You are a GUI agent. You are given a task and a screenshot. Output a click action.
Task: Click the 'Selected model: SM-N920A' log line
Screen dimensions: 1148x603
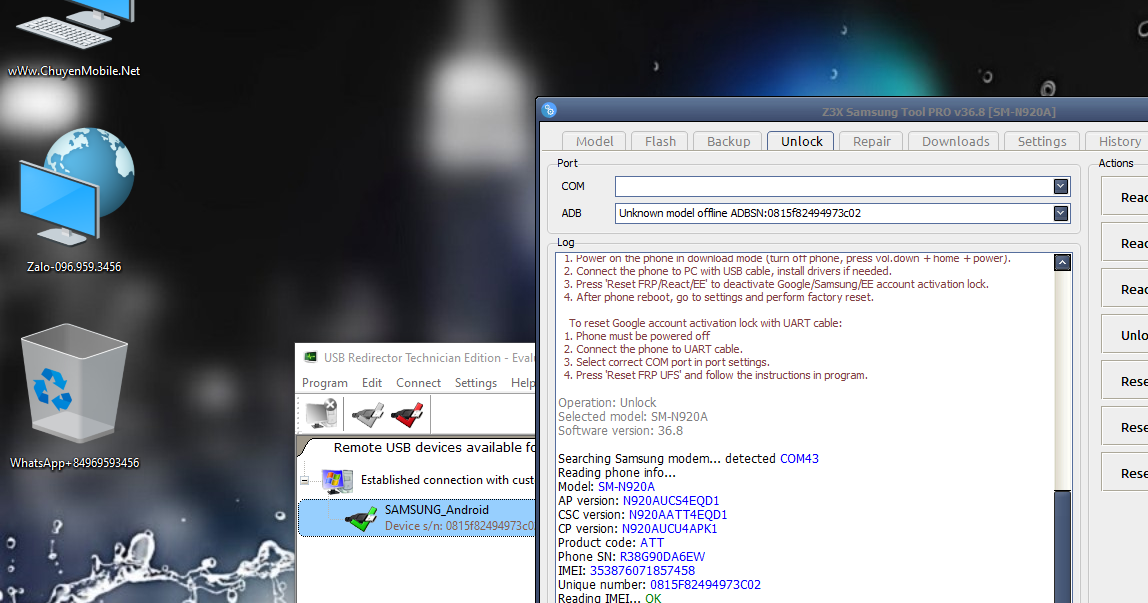pyautogui.click(x=633, y=417)
